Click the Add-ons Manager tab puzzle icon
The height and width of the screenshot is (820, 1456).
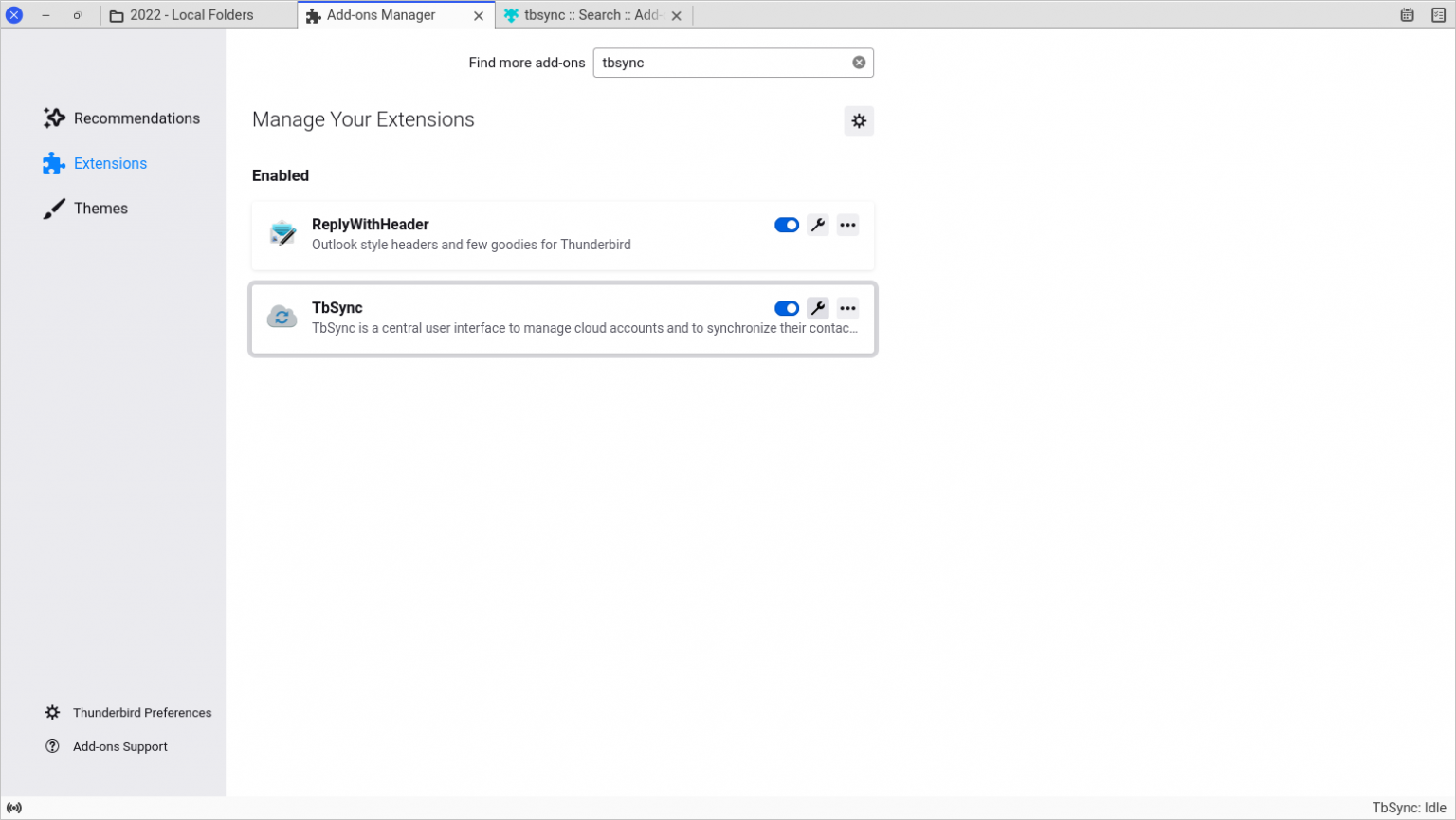314,16
